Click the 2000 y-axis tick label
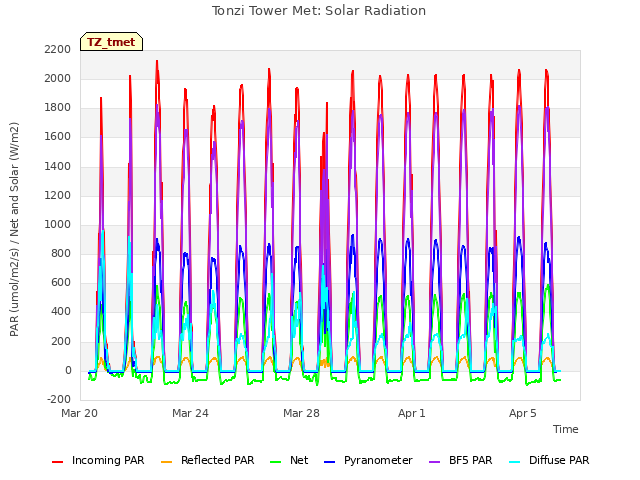640x480 pixels. 58,78
